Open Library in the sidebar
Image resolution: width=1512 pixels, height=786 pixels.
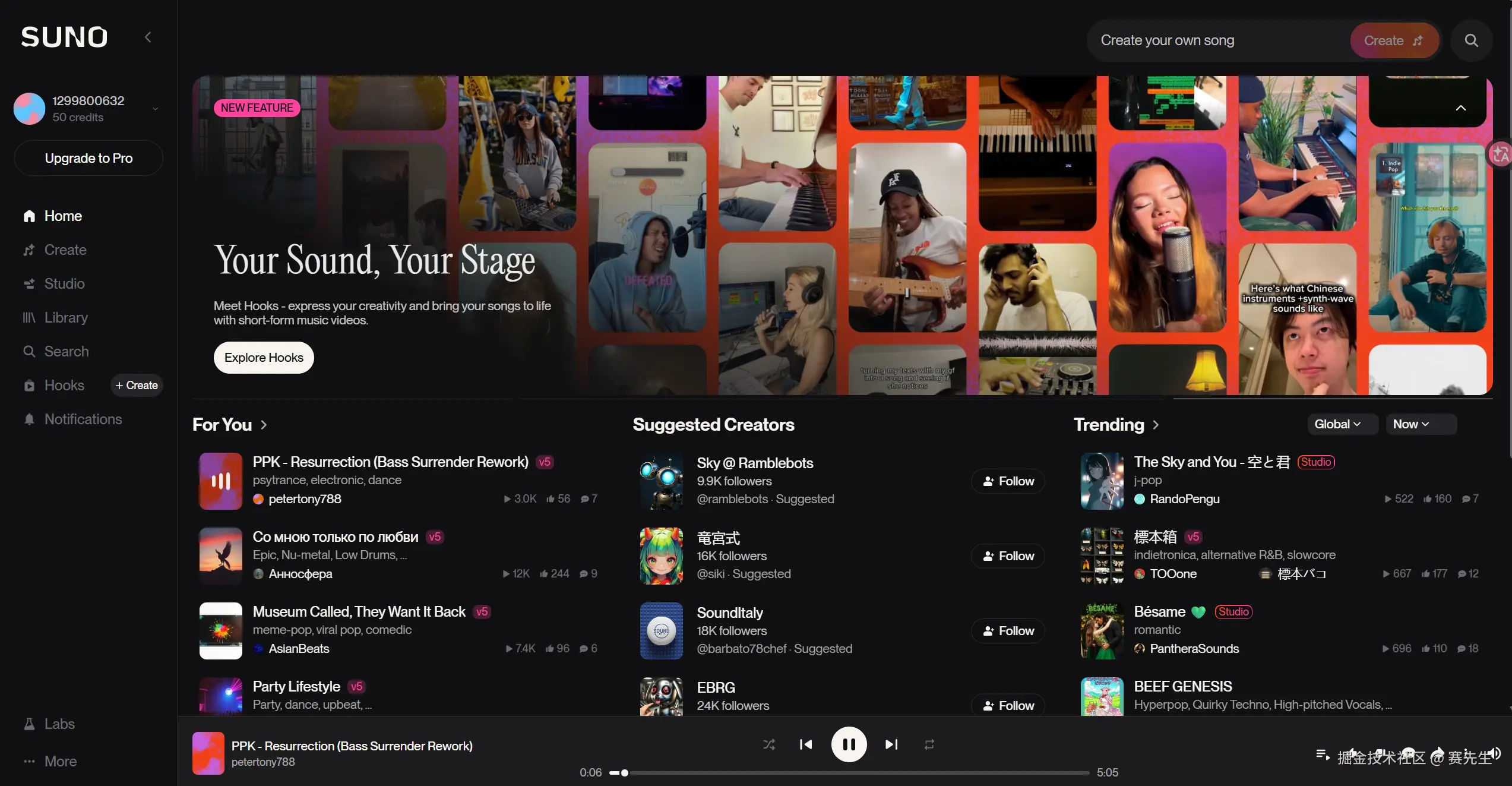(x=65, y=318)
